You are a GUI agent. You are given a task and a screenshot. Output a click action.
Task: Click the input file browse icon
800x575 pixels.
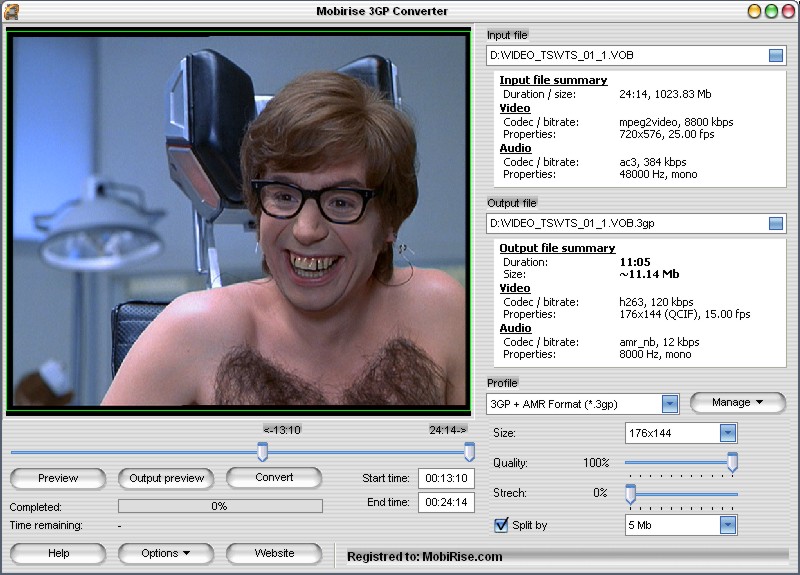(x=776, y=55)
